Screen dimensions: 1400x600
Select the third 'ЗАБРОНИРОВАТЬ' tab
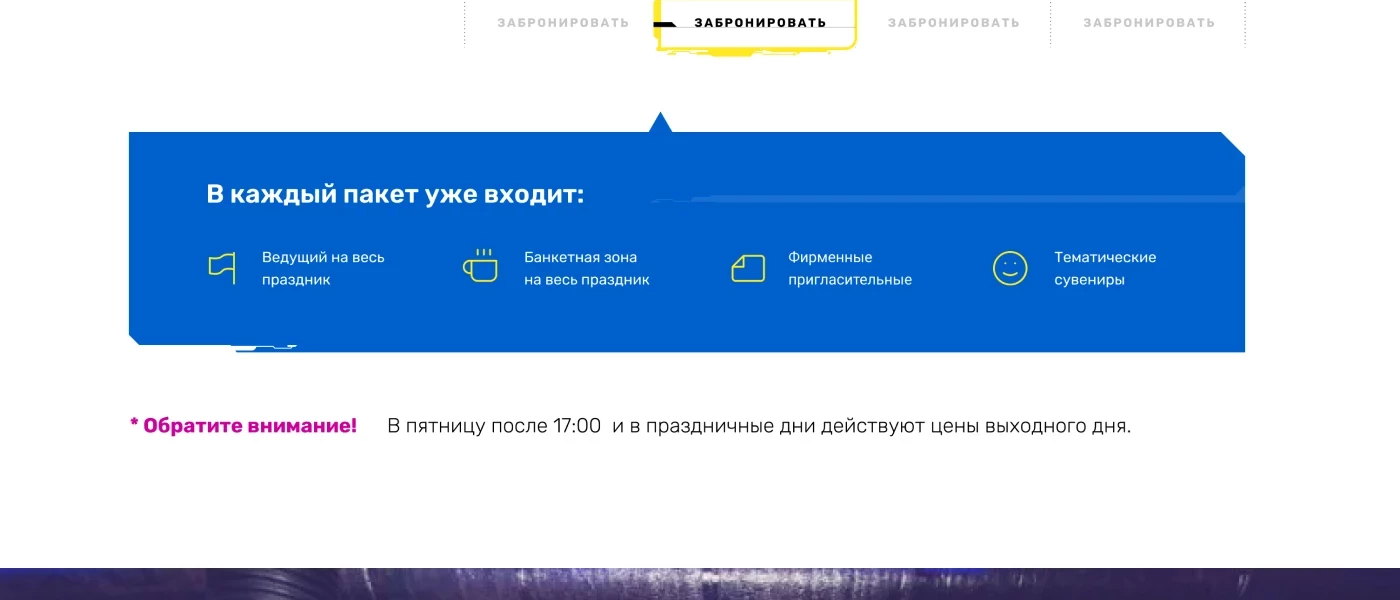951,21
